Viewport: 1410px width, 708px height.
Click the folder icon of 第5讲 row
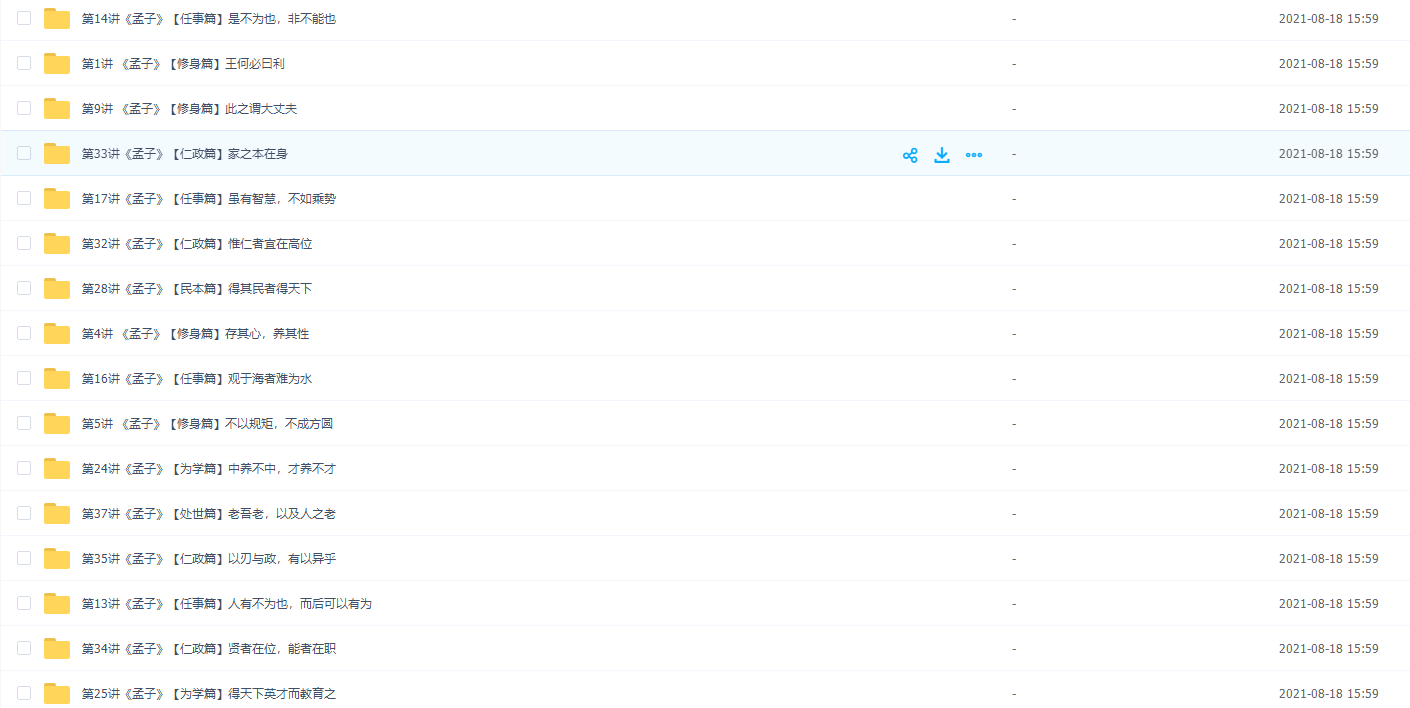click(57, 424)
